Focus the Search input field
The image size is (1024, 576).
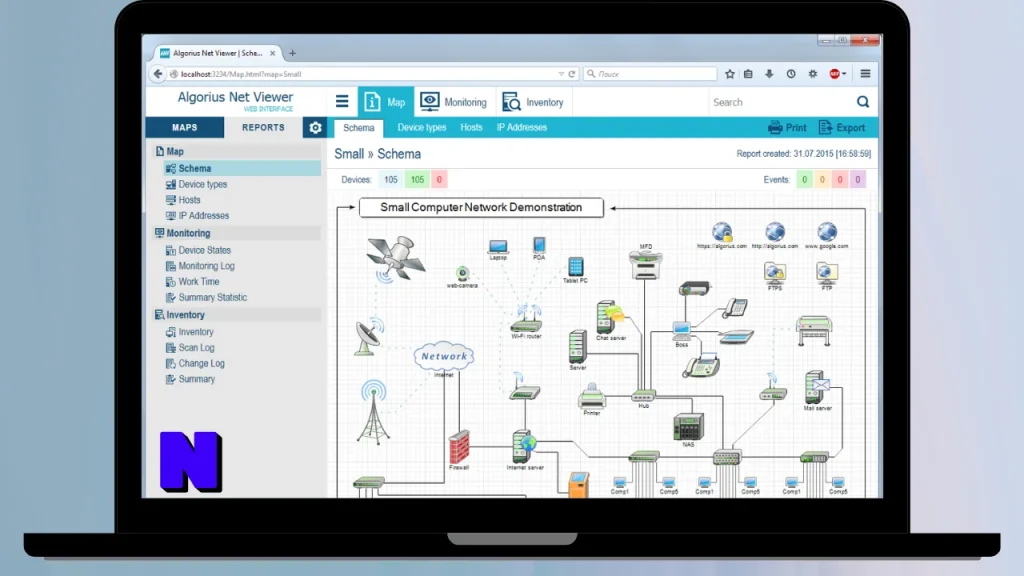coord(780,103)
